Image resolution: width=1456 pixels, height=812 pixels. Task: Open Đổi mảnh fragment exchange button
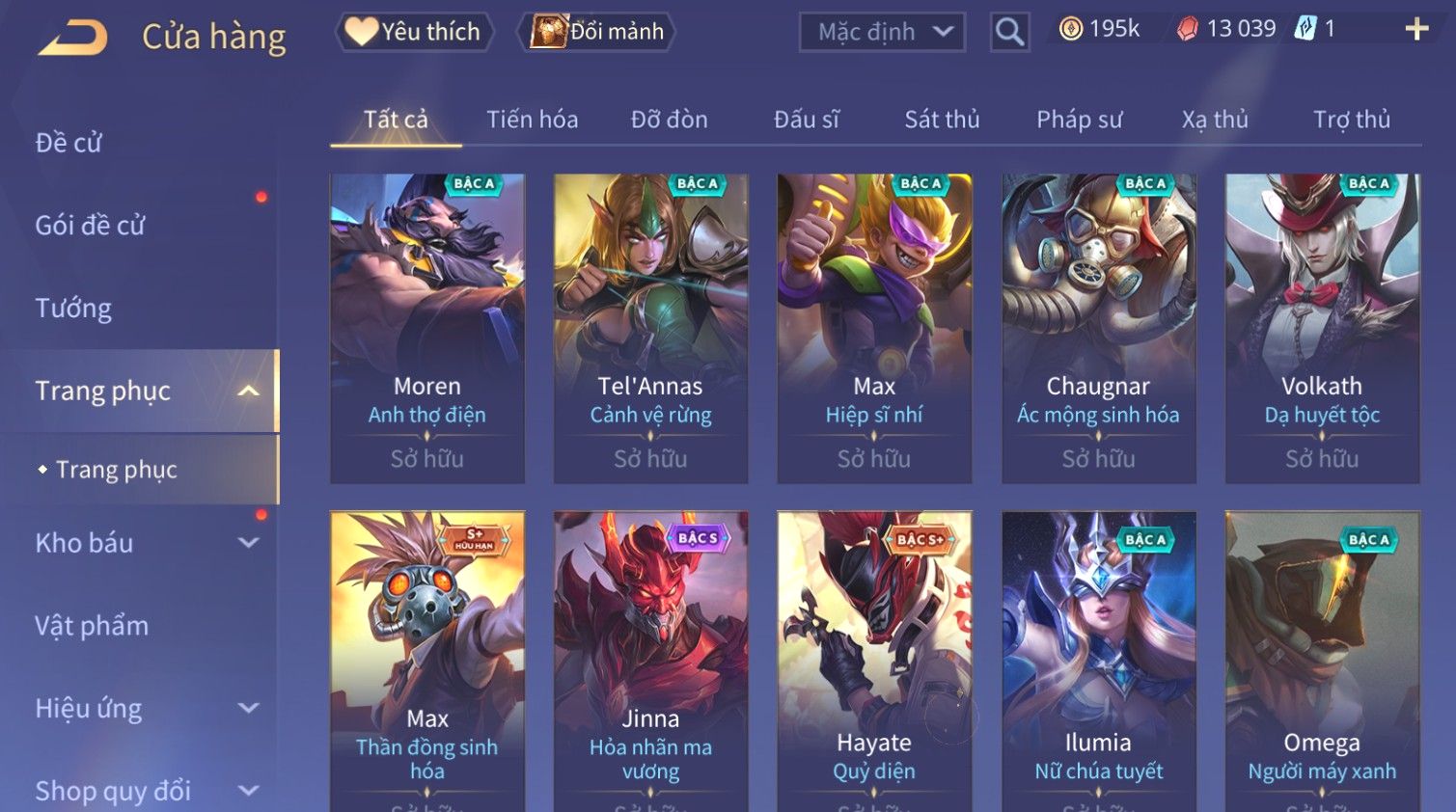(x=596, y=32)
